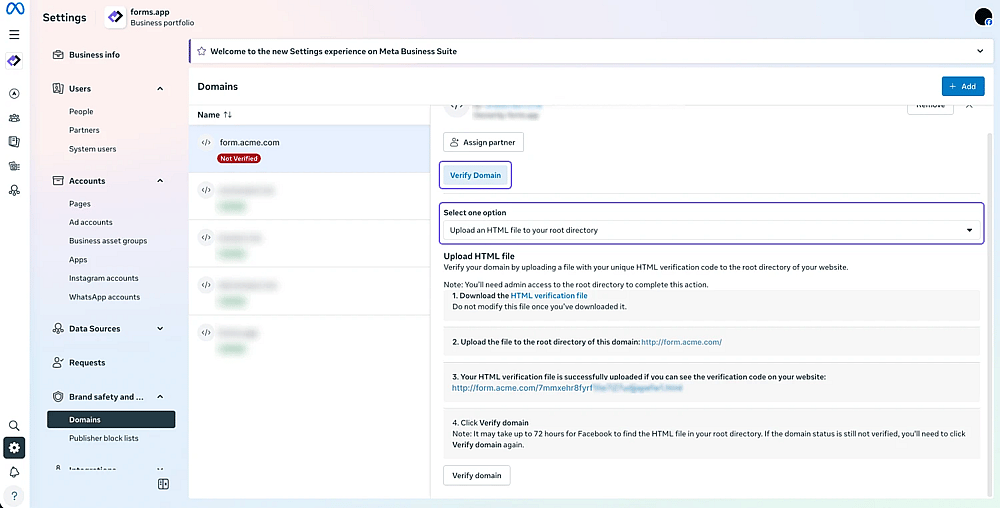Click the highlighted Verify Domain button

pos(476,175)
